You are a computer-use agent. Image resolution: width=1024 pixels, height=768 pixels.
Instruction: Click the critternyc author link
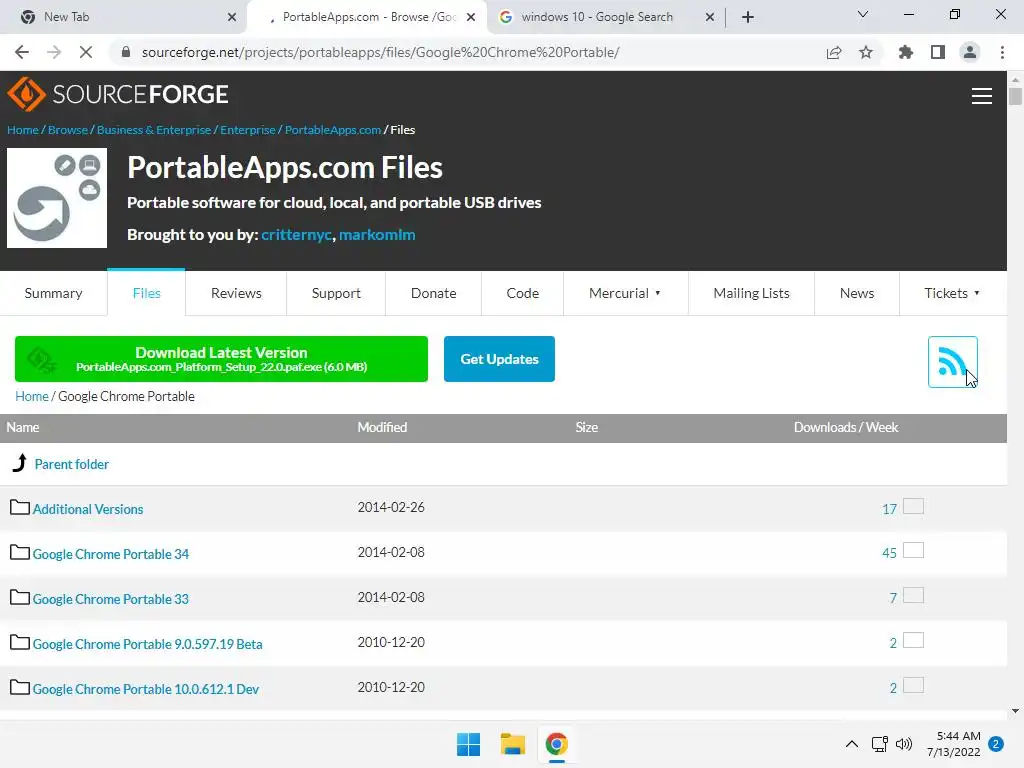[296, 234]
